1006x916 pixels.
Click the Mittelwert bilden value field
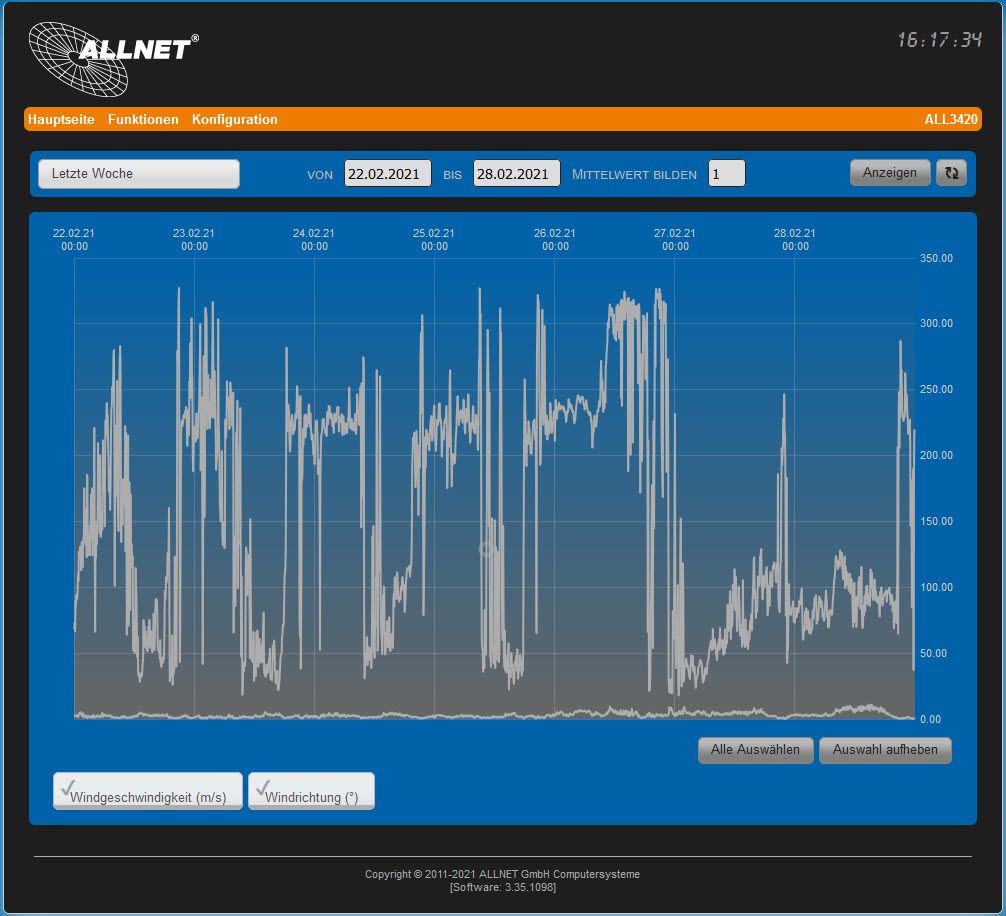point(727,174)
